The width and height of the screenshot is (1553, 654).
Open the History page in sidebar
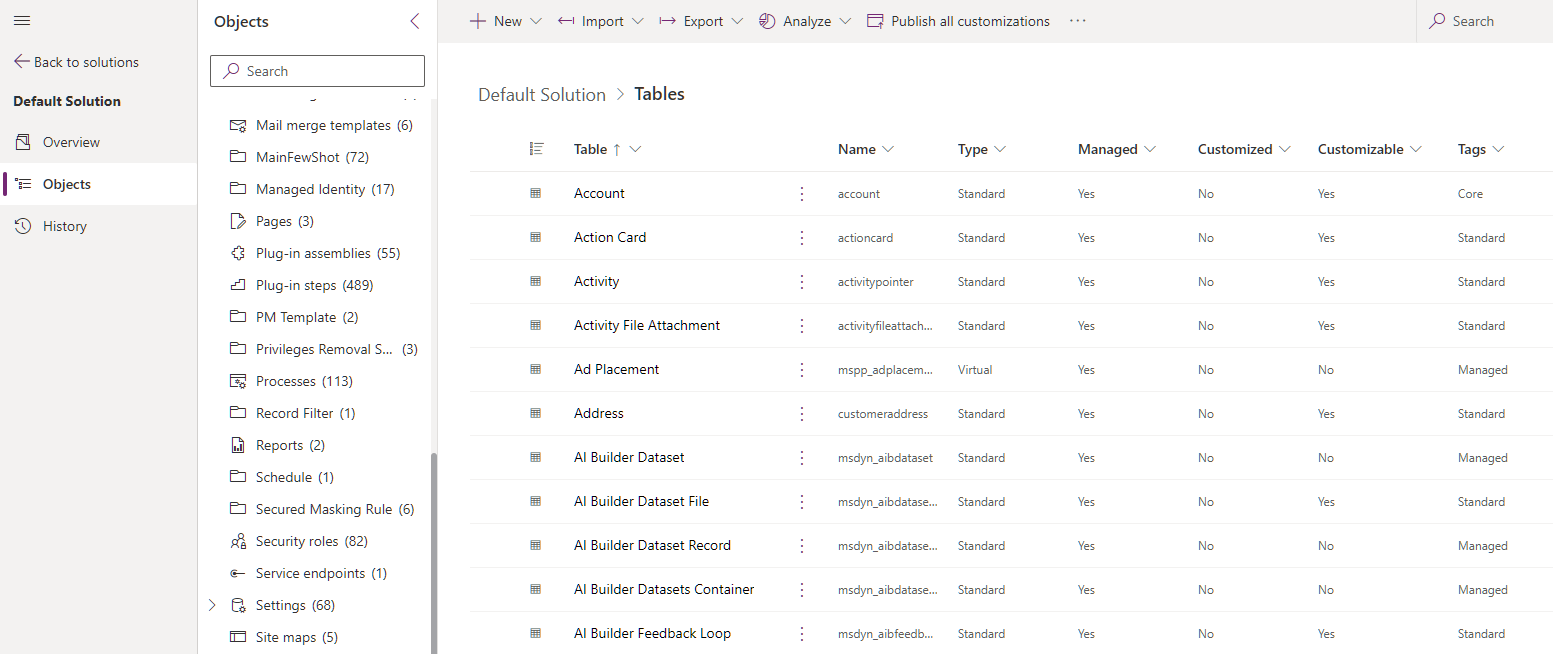65,226
